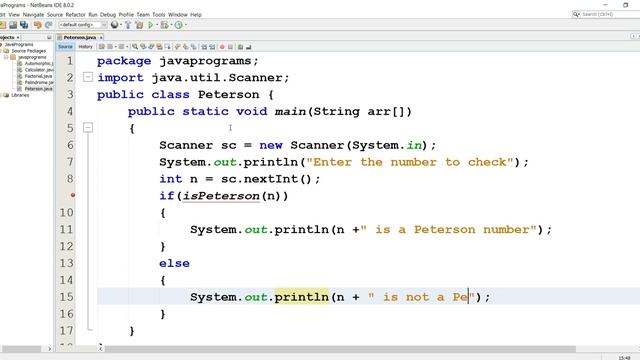
Task: Click the Next Bookmark icon
Action: 186,47
